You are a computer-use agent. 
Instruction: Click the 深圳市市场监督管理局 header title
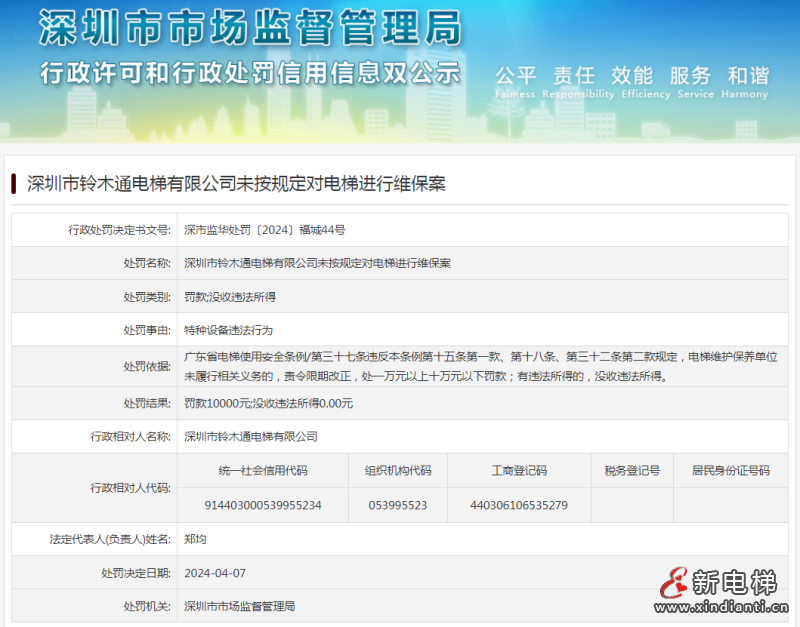pyautogui.click(x=250, y=29)
